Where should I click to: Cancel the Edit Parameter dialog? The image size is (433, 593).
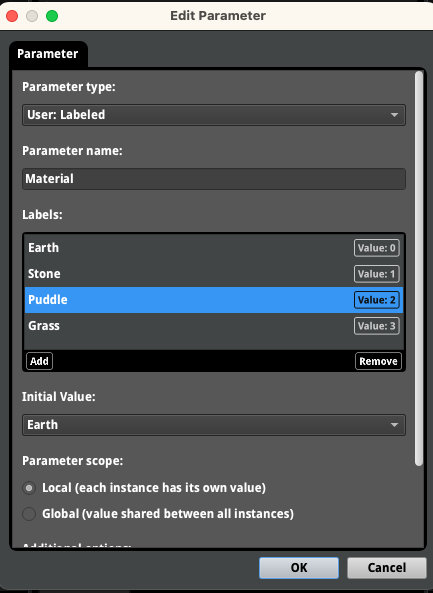pyautogui.click(x=387, y=568)
